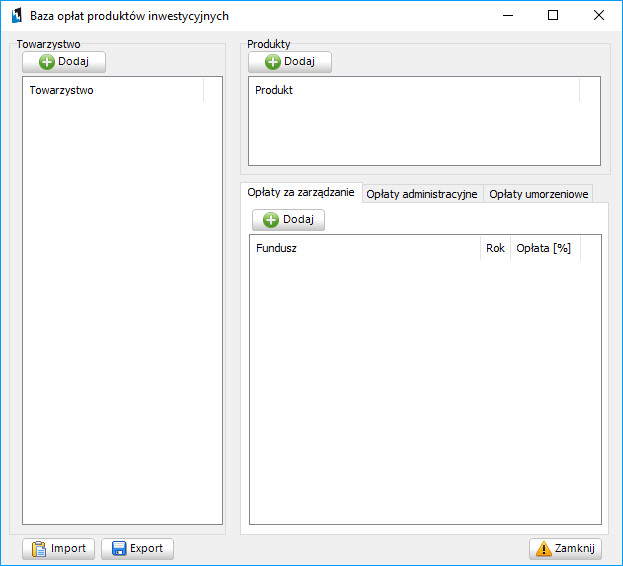
Task: Click the empty fund fees table area
Action: coord(424,390)
